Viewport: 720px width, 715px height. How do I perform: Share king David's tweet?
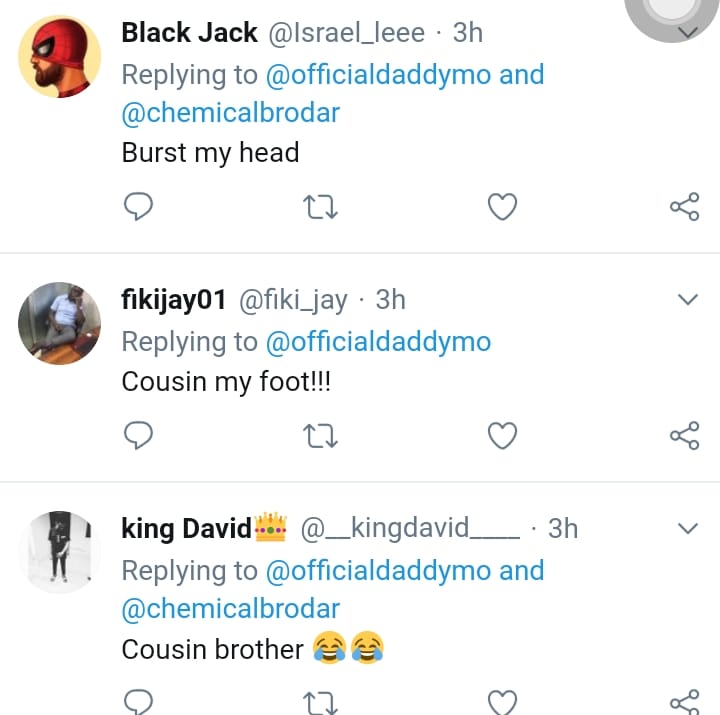pyautogui.click(x=684, y=702)
